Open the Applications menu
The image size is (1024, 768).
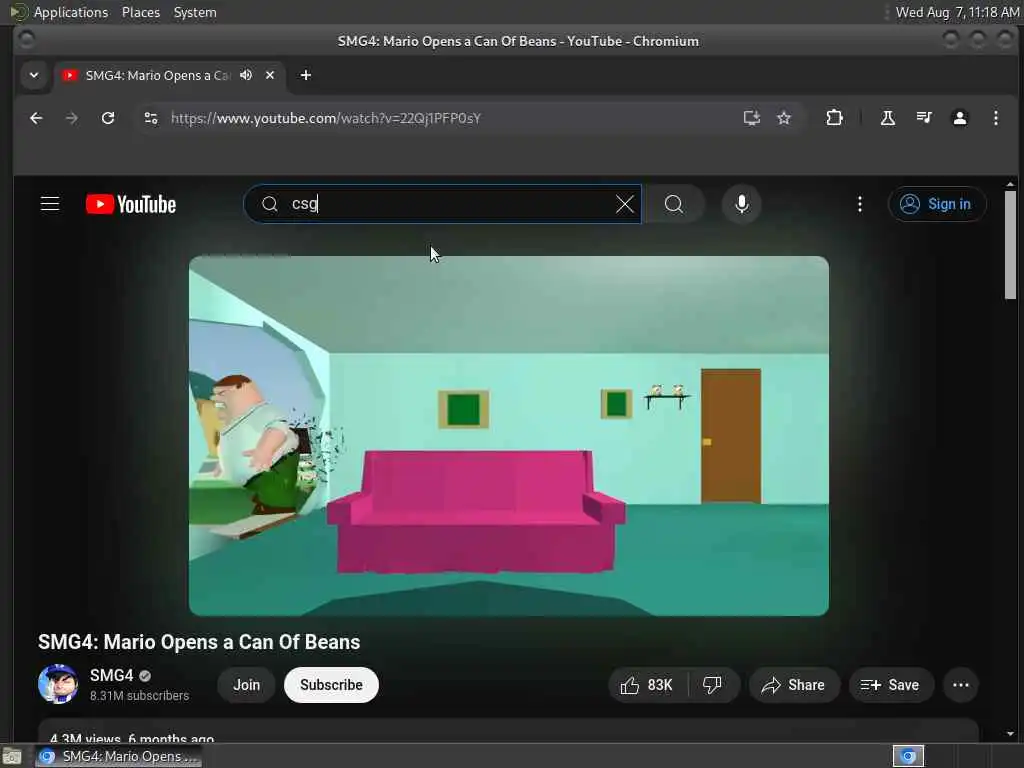71,12
